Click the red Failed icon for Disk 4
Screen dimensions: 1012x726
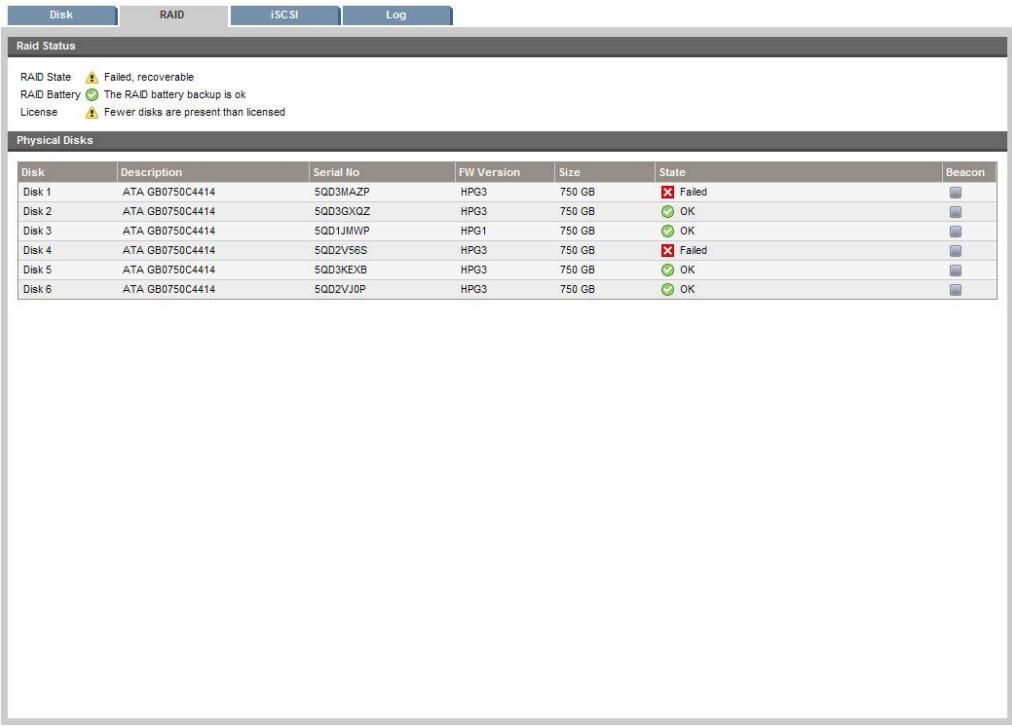coord(667,250)
